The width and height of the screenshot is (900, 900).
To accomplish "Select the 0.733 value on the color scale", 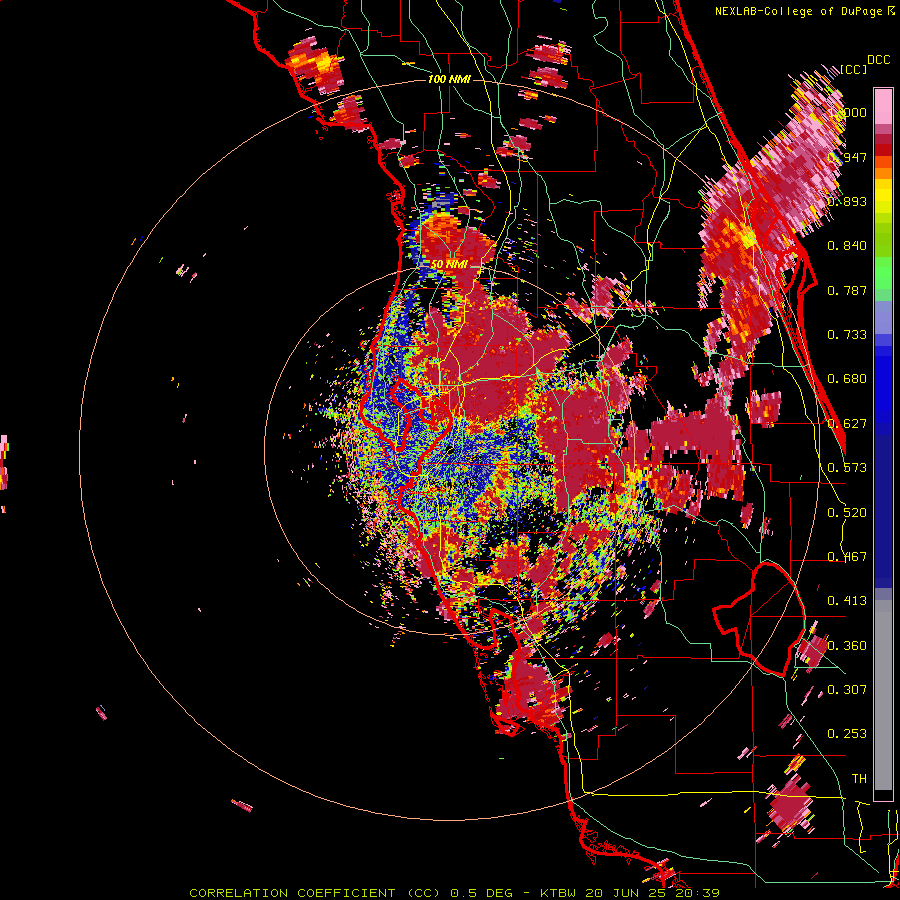I will click(847, 335).
